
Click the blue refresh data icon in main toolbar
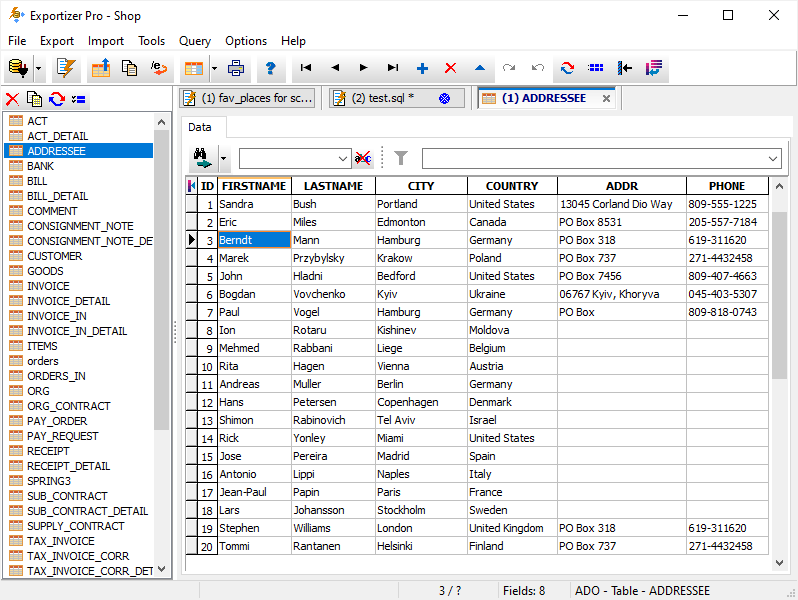pos(567,69)
